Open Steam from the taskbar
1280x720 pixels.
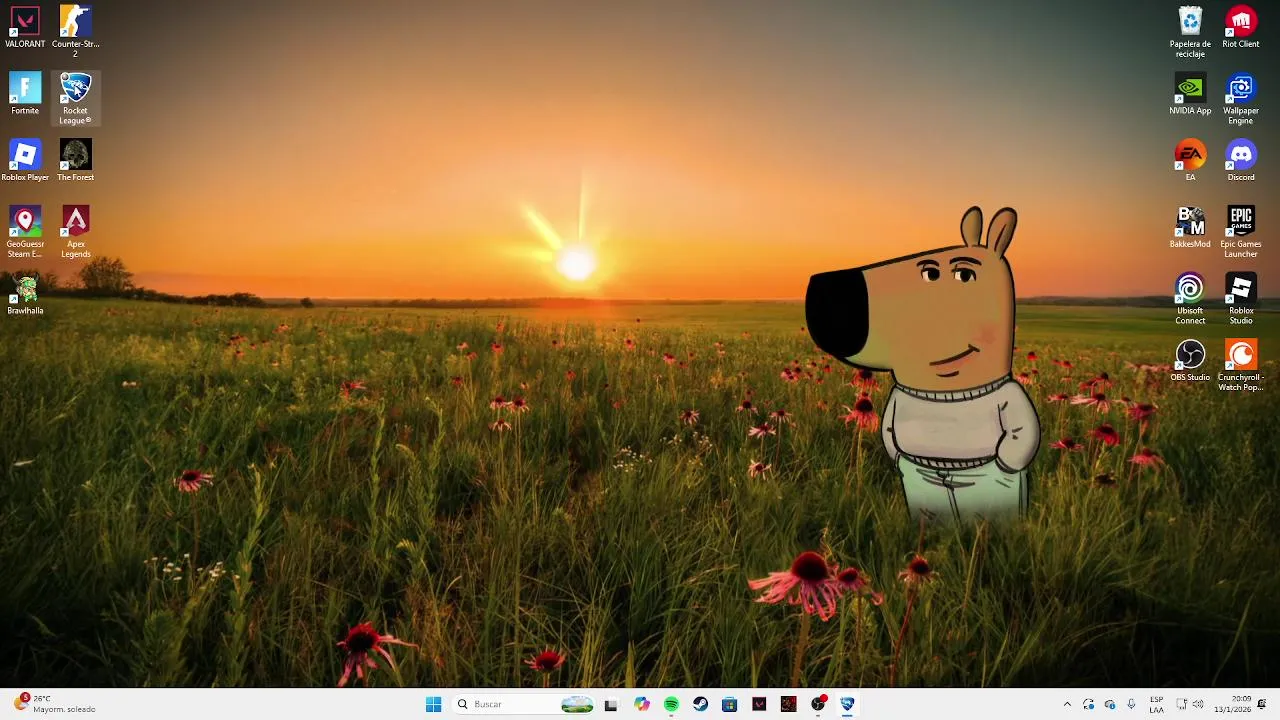pyautogui.click(x=700, y=704)
